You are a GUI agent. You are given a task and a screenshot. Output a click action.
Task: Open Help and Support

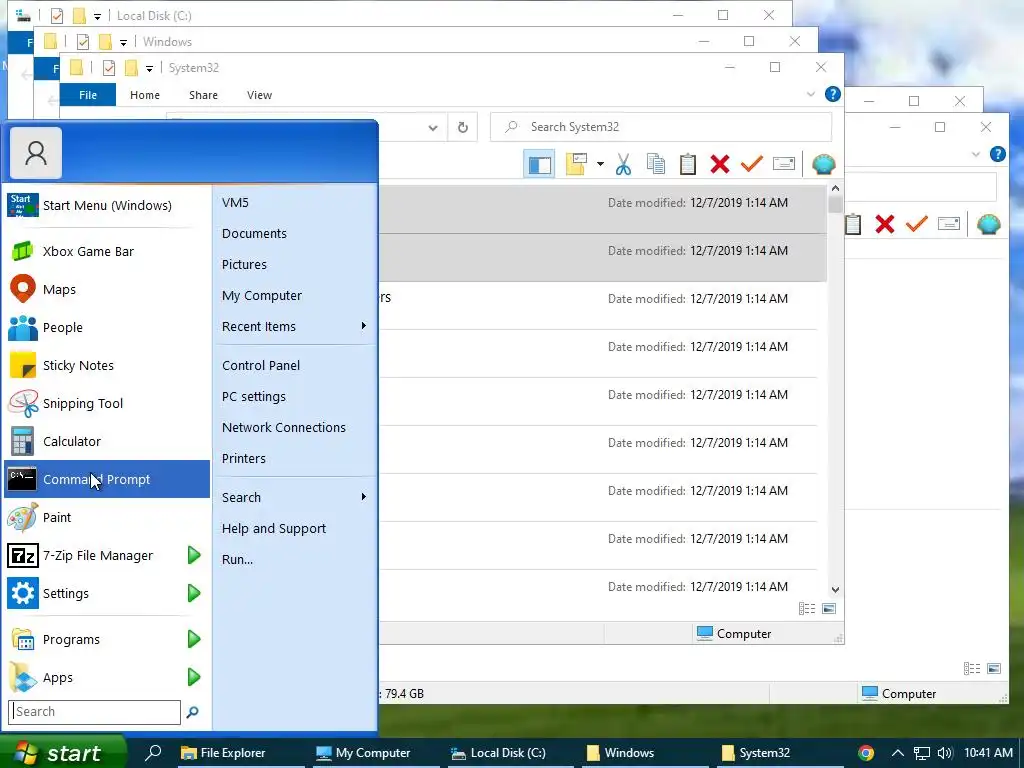295,528
